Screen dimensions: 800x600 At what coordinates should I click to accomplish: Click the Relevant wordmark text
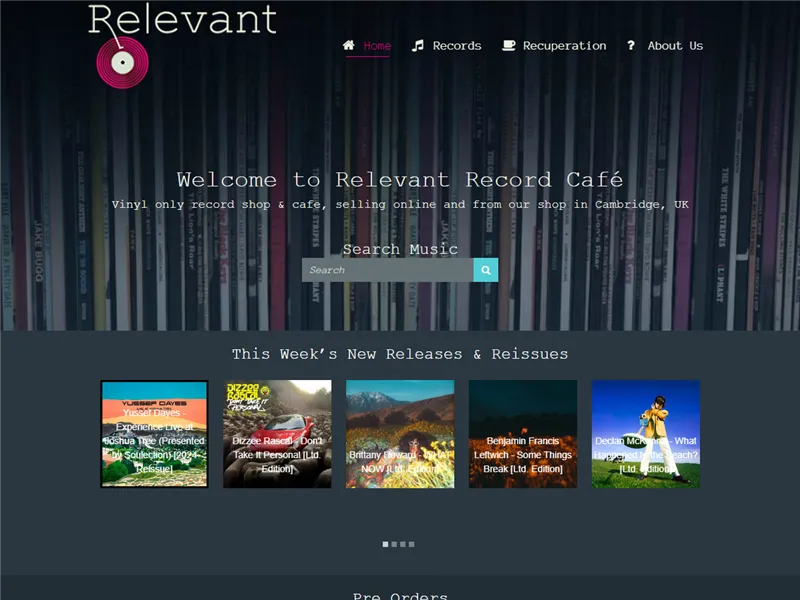[183, 19]
